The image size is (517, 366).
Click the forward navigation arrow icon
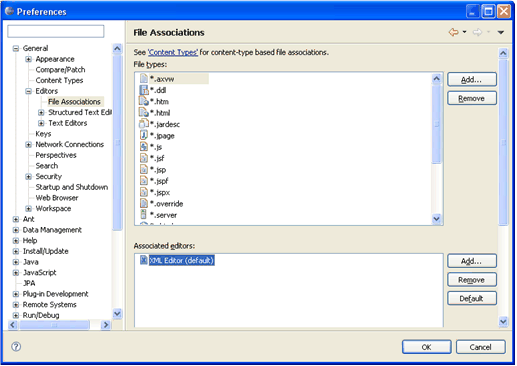[x=478, y=32]
